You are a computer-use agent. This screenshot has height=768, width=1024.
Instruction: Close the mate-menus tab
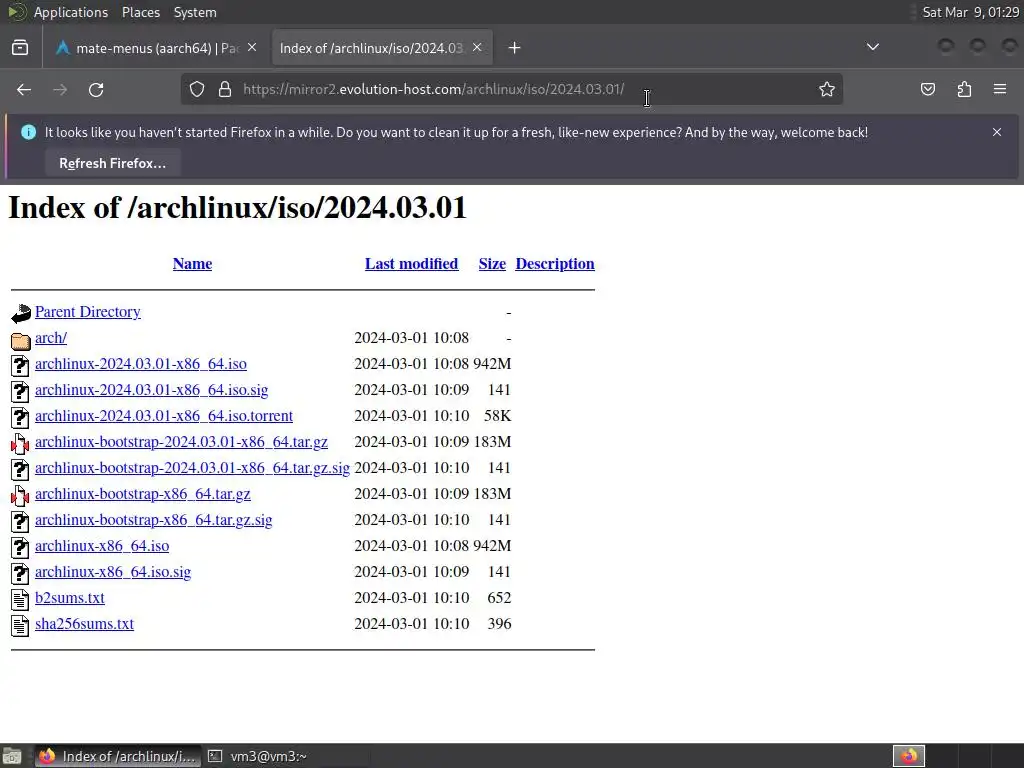point(252,48)
